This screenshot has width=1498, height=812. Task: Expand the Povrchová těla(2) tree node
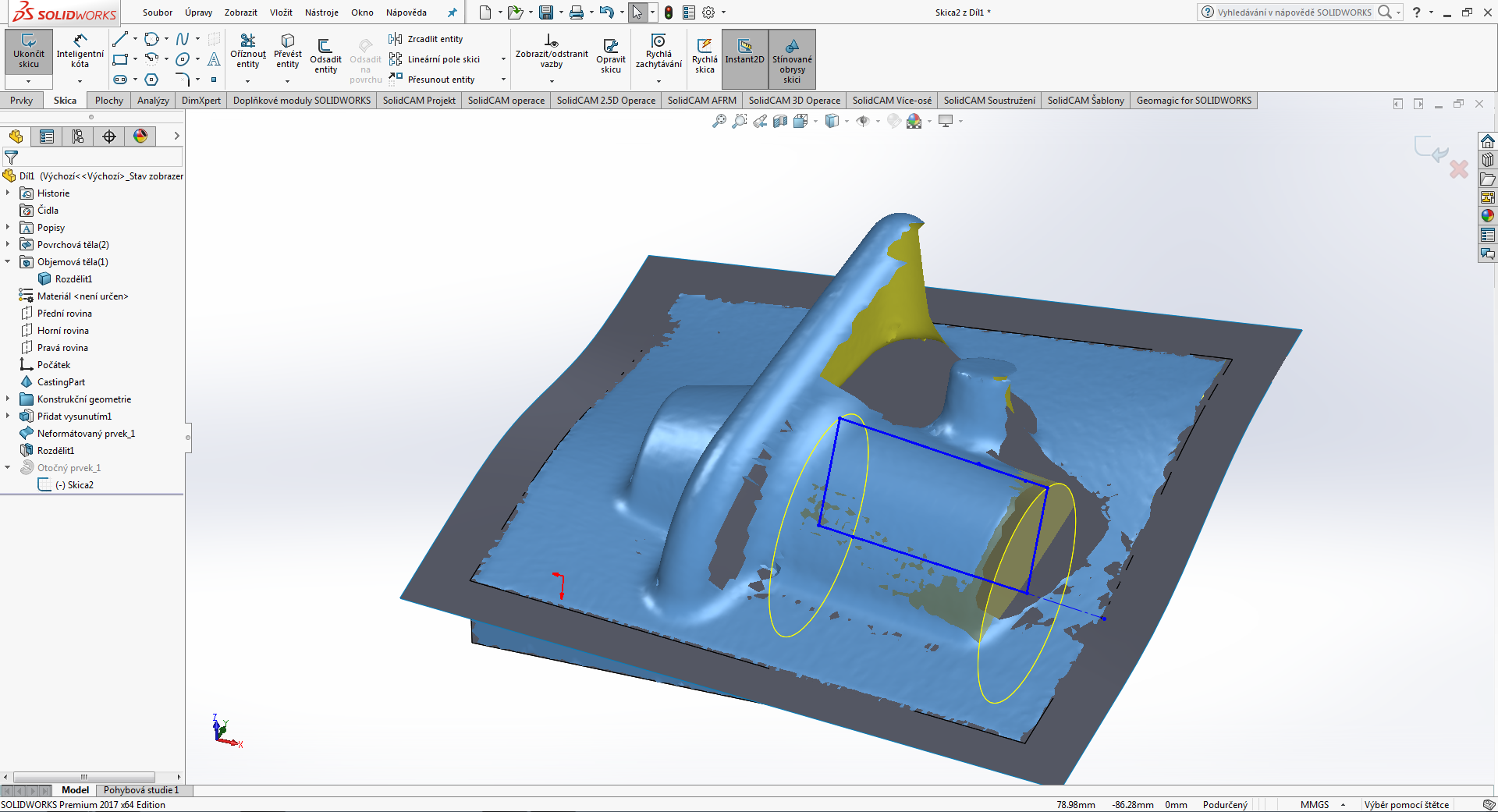(8, 245)
